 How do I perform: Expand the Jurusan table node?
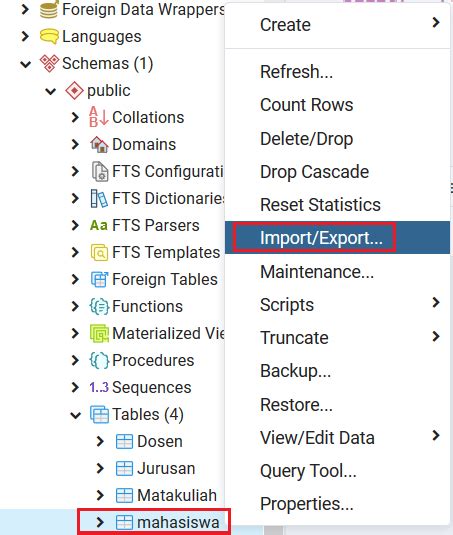(100, 468)
